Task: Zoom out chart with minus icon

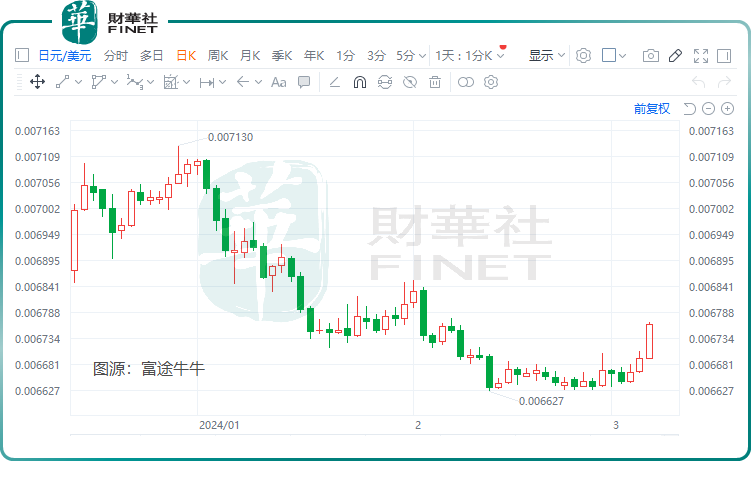Action: pos(708,109)
